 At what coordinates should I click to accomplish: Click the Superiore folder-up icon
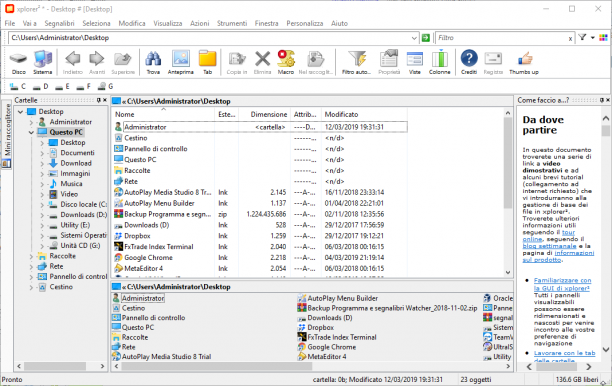(123, 62)
